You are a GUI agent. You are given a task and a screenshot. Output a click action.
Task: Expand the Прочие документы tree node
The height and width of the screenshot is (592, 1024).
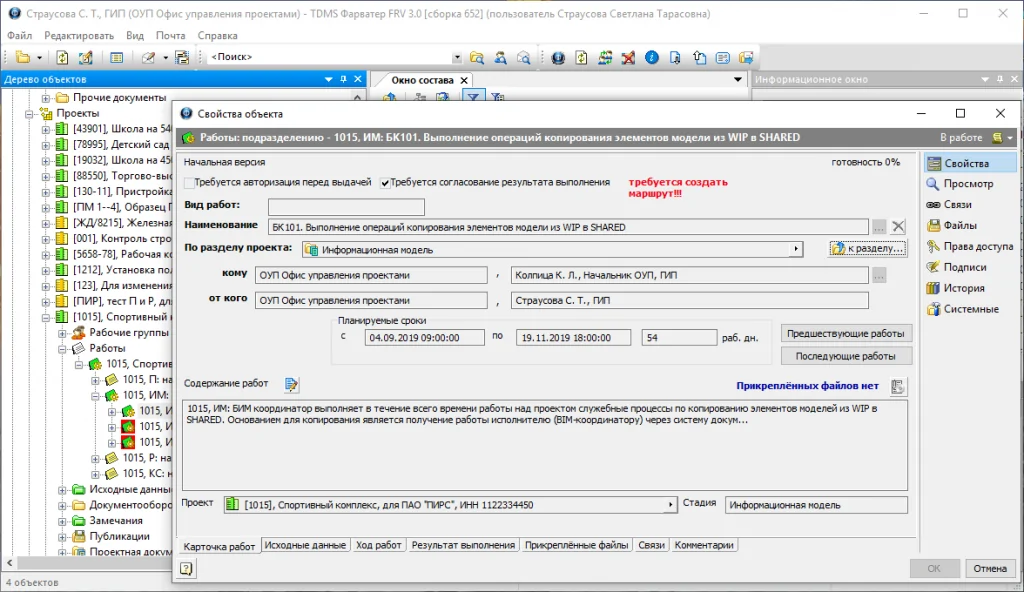pos(47,98)
